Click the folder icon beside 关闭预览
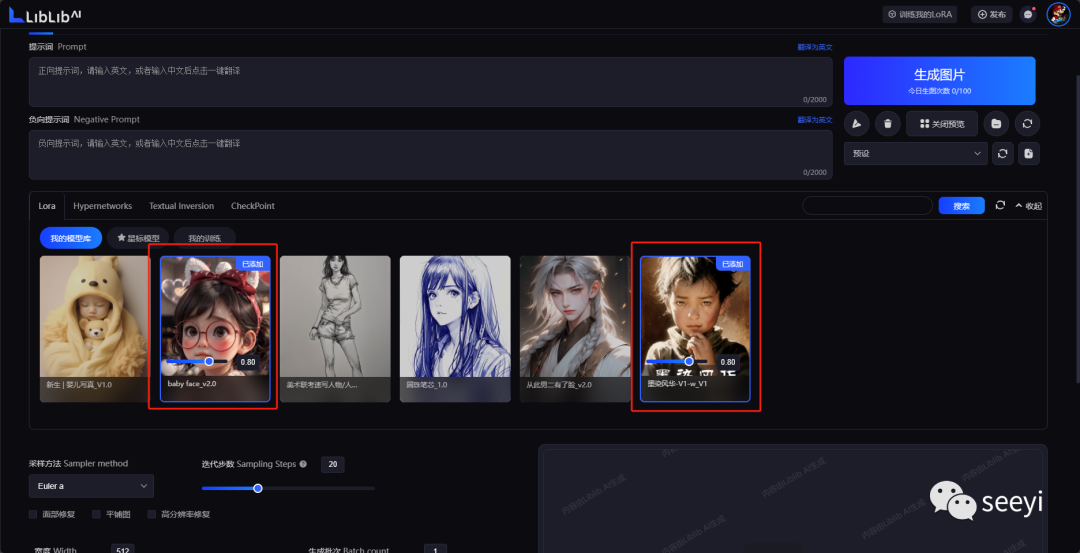 [995, 124]
